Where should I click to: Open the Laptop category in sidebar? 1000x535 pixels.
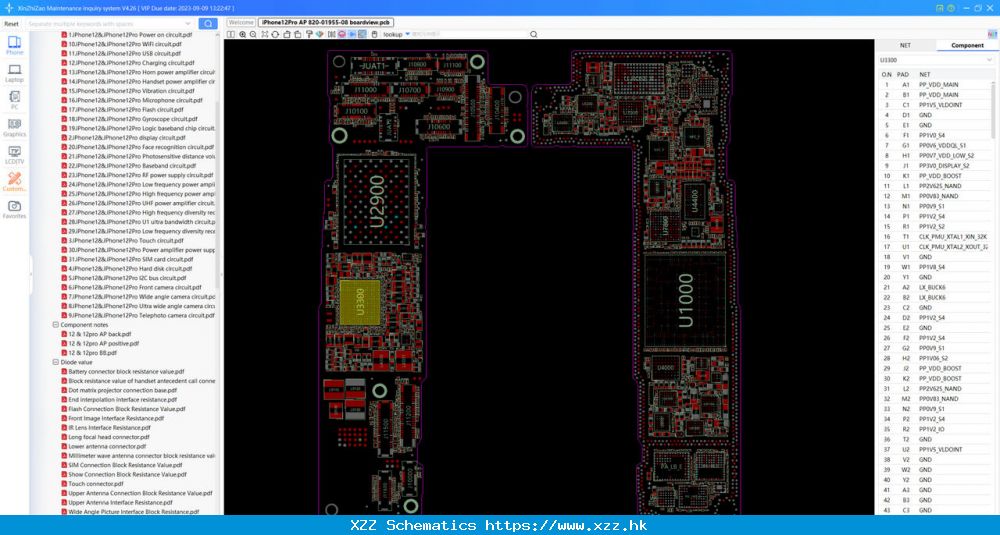[14, 73]
